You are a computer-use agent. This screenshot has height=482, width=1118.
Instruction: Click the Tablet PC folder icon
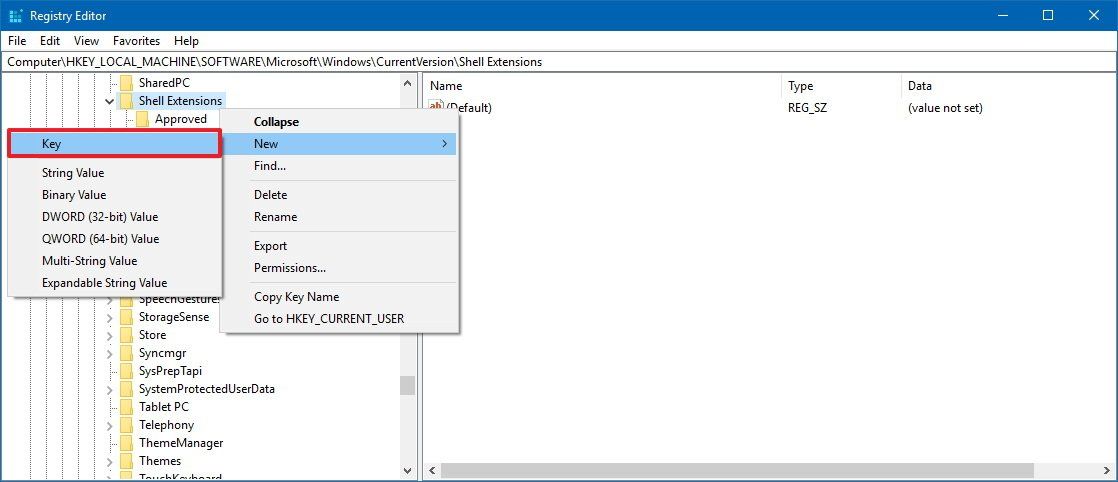click(126, 407)
